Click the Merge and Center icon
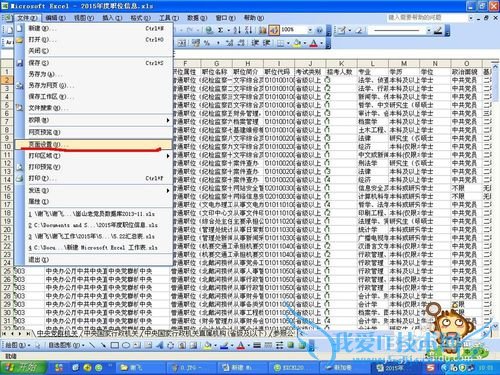Image resolution: width=500 pixels, height=375 pixels. pyautogui.click(x=181, y=43)
